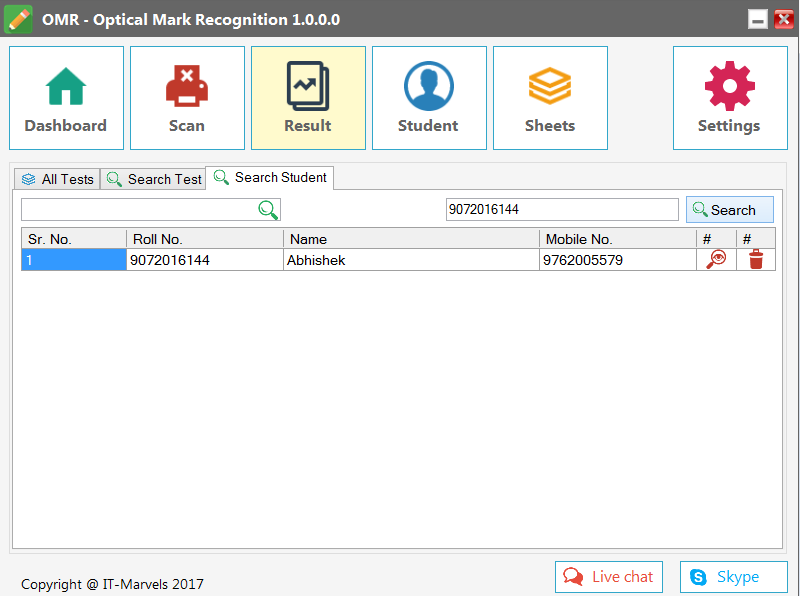Focus the roll number field containing 9072016144
Screen dimensions: 800x596
click(x=562, y=209)
